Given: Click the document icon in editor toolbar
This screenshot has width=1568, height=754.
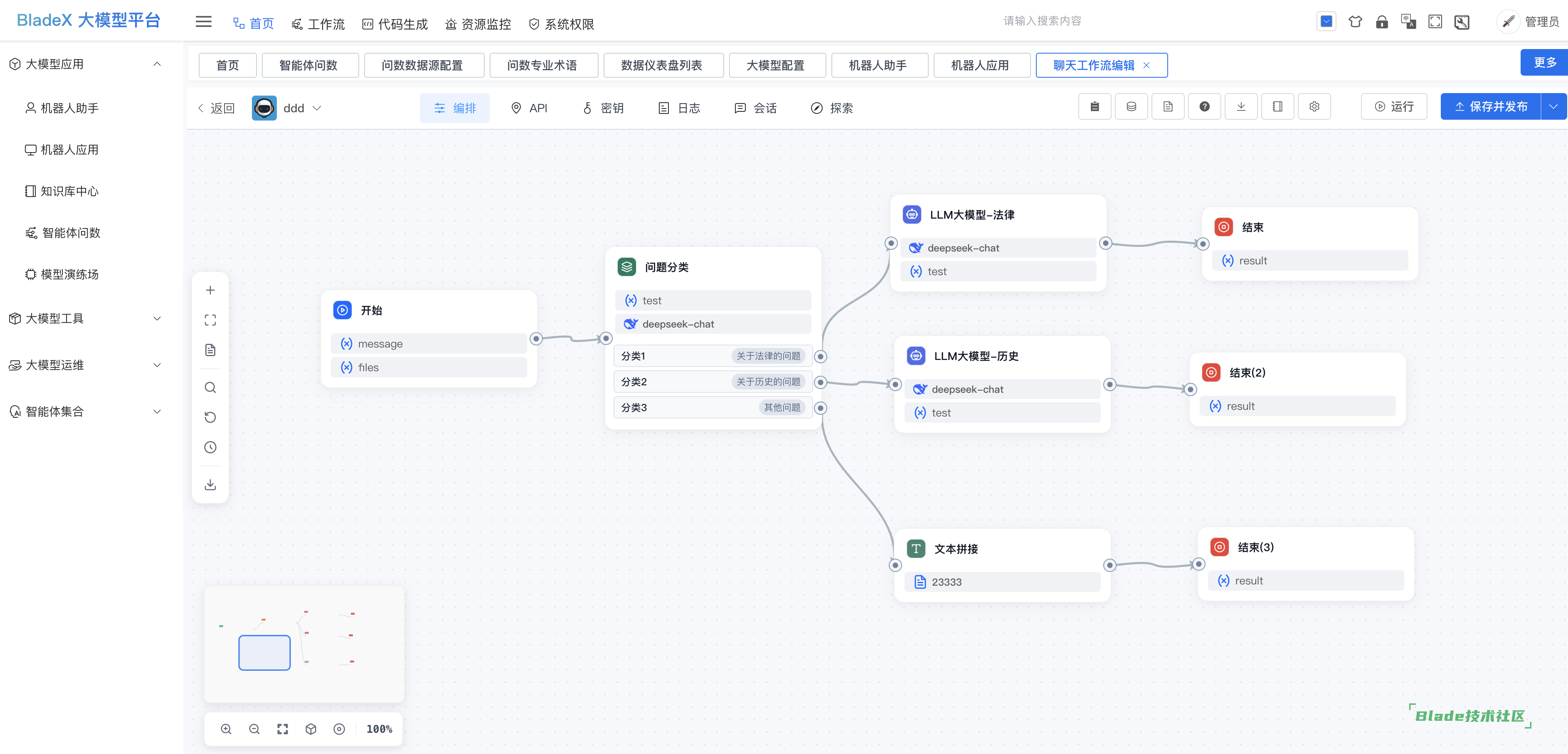Looking at the screenshot, I should pyautogui.click(x=1167, y=107).
